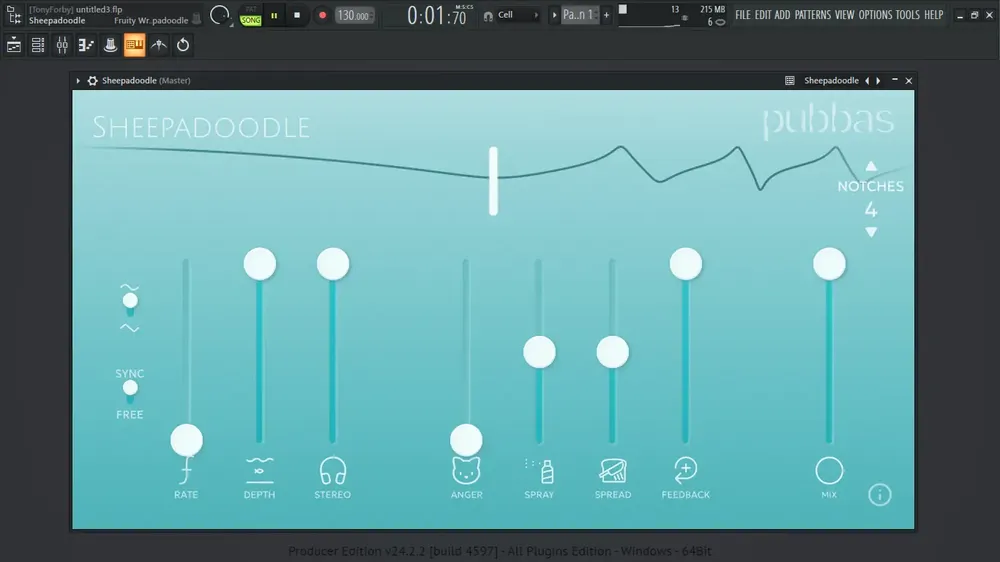Open the plugin window options arrow menu
Screen dimensions: 1000x562
pyautogui.click(x=78, y=80)
